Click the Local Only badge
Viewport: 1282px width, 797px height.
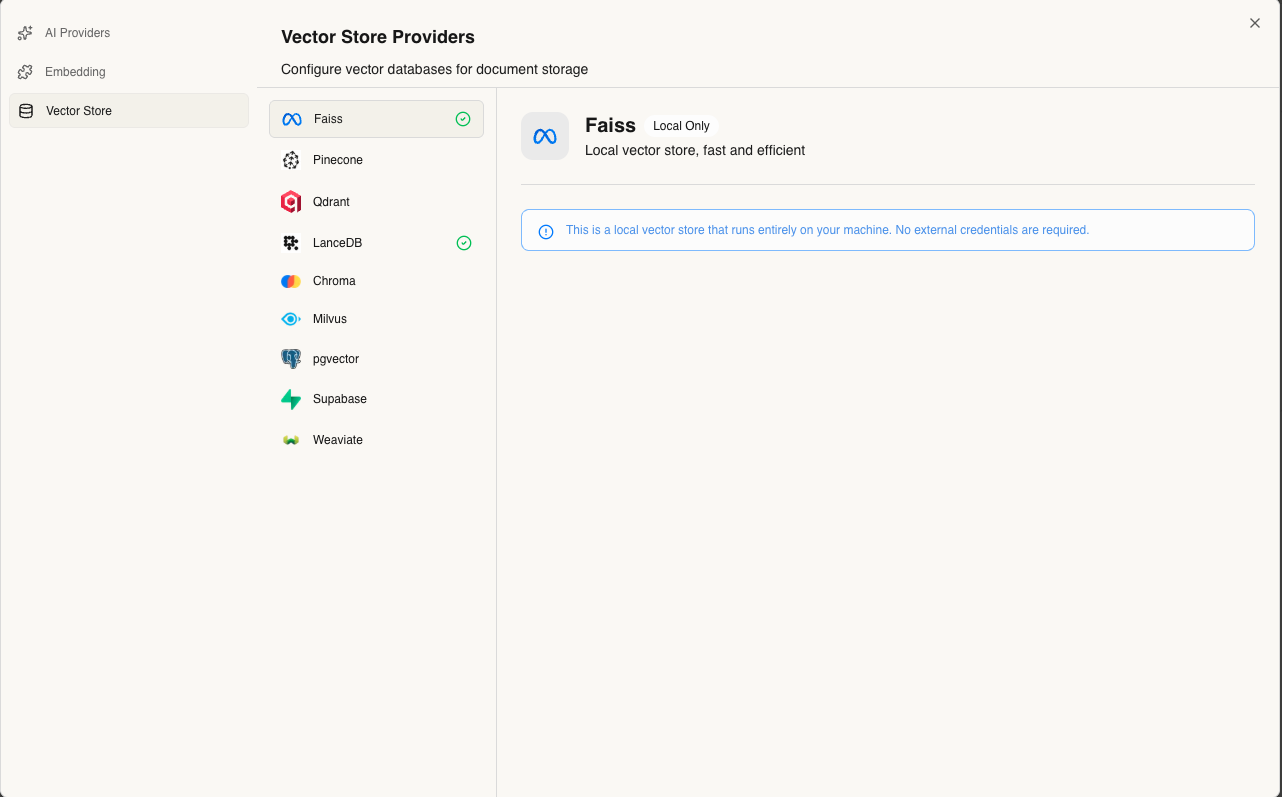coord(681,126)
